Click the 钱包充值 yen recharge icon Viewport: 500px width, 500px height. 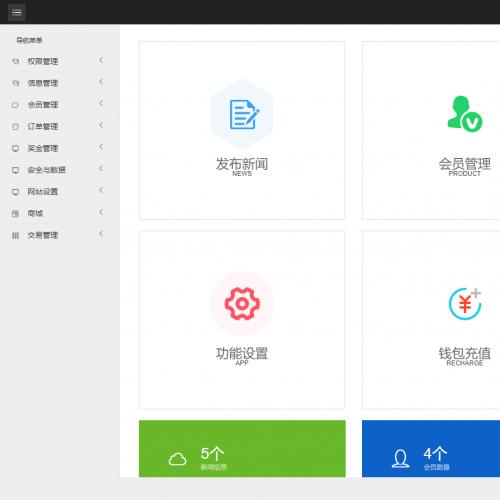coord(465,304)
